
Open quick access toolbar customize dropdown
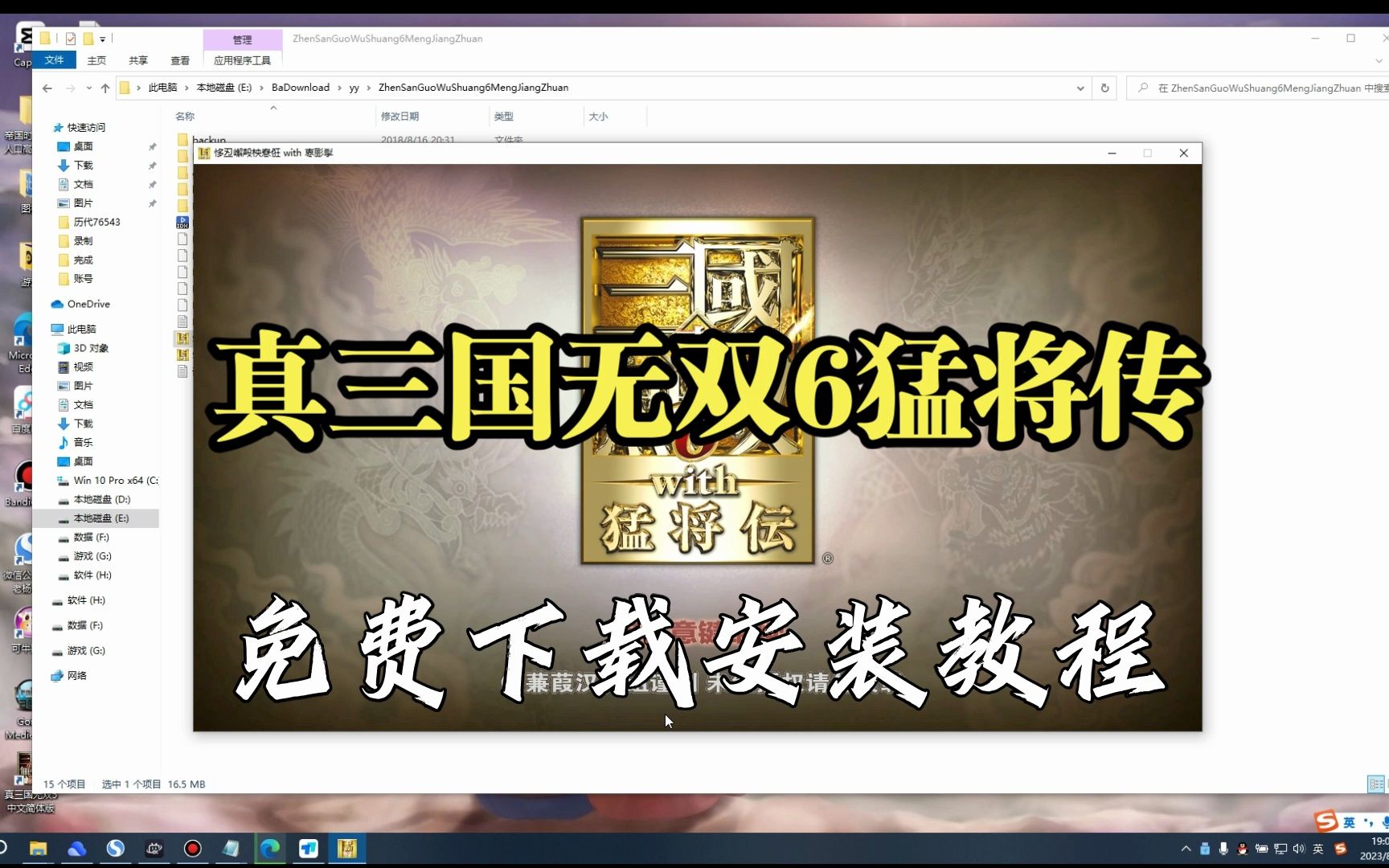[103, 39]
